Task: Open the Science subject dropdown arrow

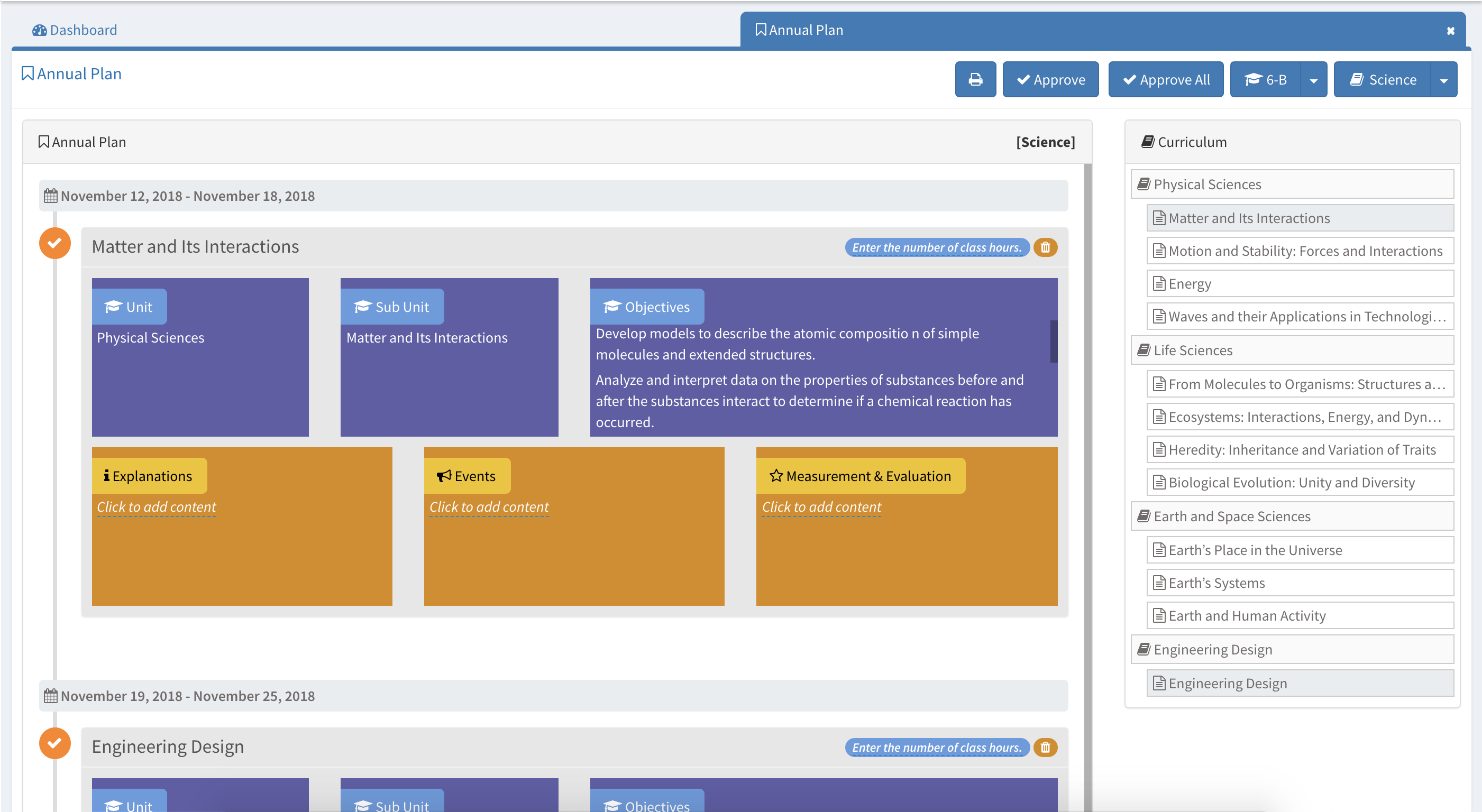Action: [x=1443, y=80]
